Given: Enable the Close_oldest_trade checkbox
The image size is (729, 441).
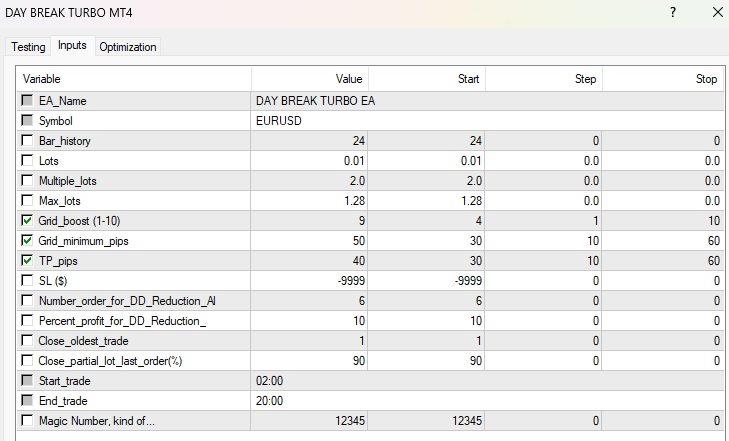Looking at the screenshot, I should pos(27,340).
